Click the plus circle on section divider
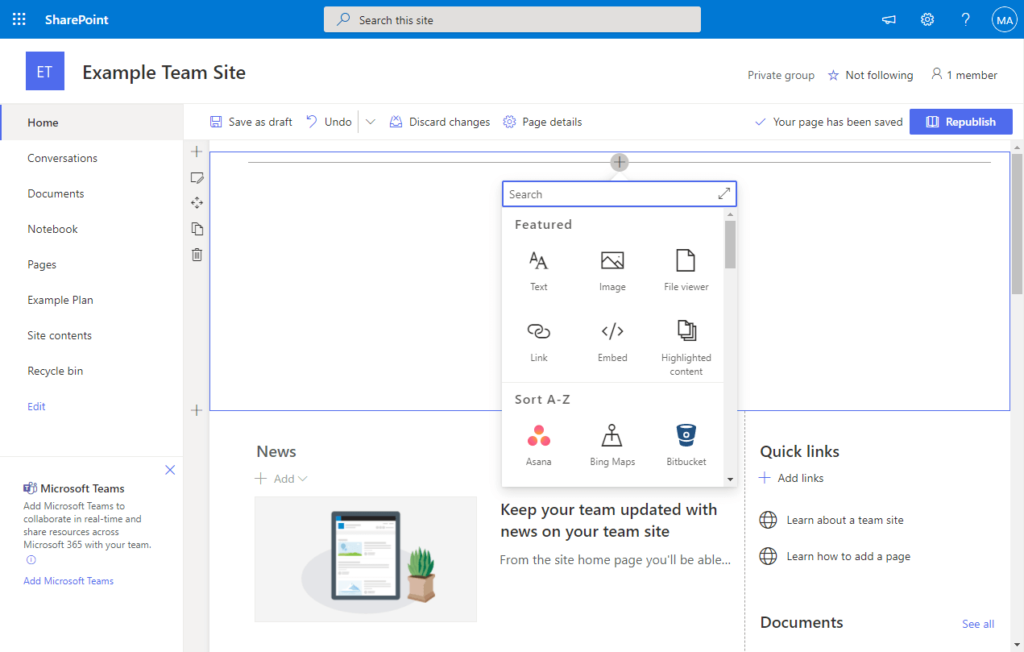 [x=619, y=162]
